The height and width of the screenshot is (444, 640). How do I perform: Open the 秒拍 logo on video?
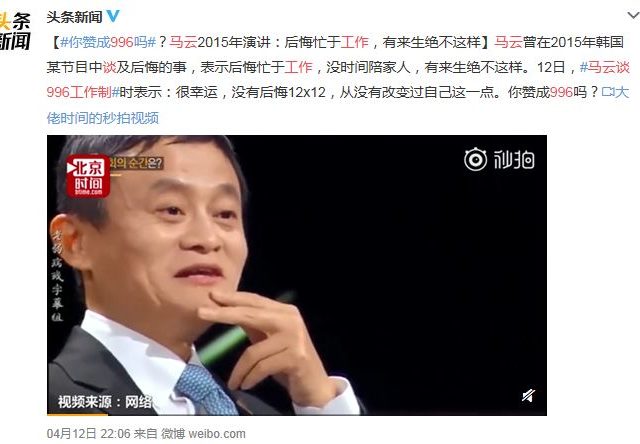(x=499, y=159)
